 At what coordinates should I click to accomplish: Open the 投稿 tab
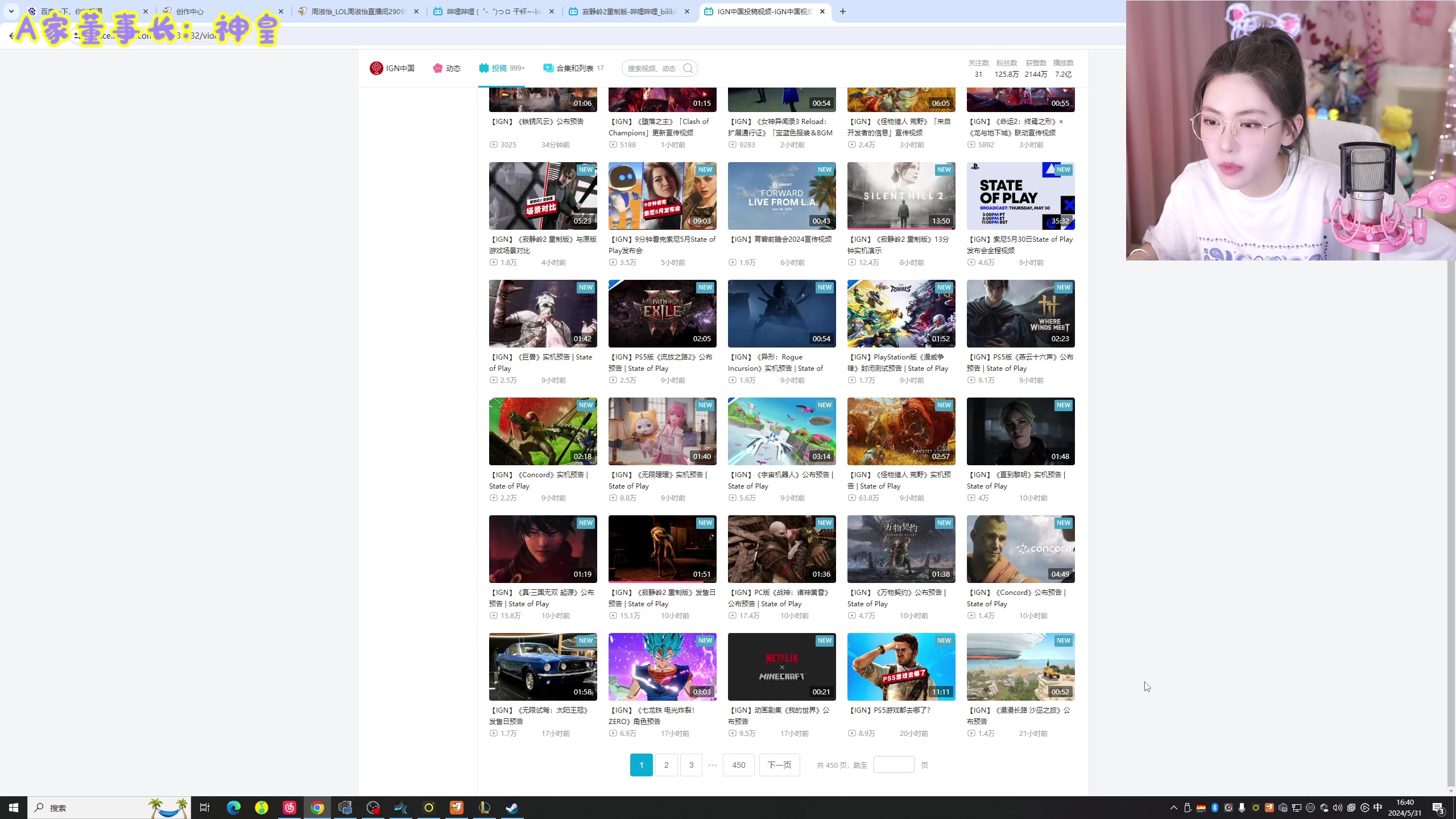501,68
